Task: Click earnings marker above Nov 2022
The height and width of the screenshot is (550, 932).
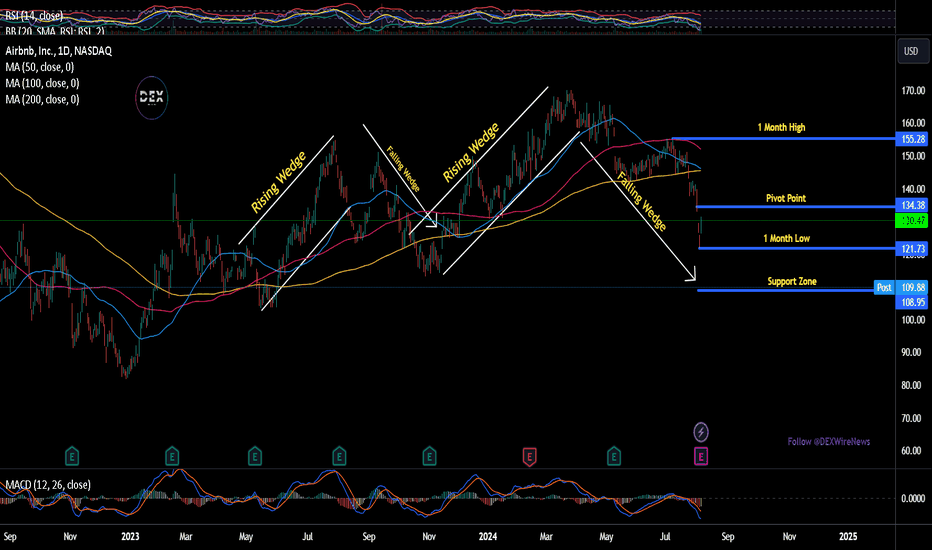Action: 72,457
